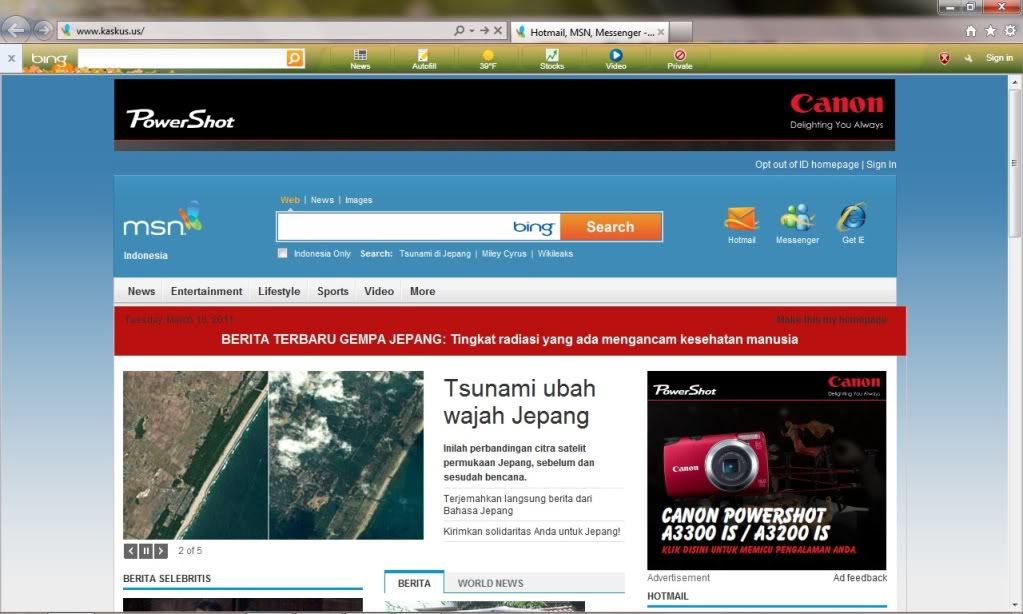
Task: Open Video on the Bing toolbar
Action: 616,59
